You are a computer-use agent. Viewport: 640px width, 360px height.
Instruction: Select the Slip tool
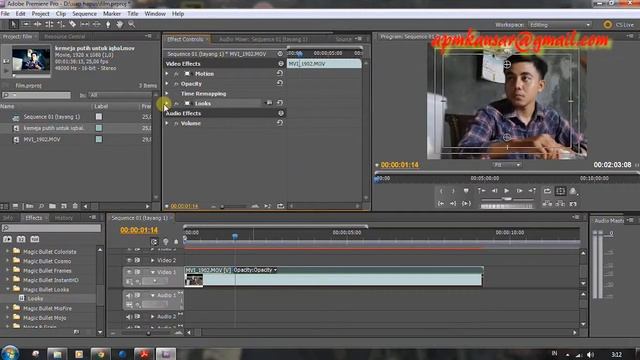[84, 24]
